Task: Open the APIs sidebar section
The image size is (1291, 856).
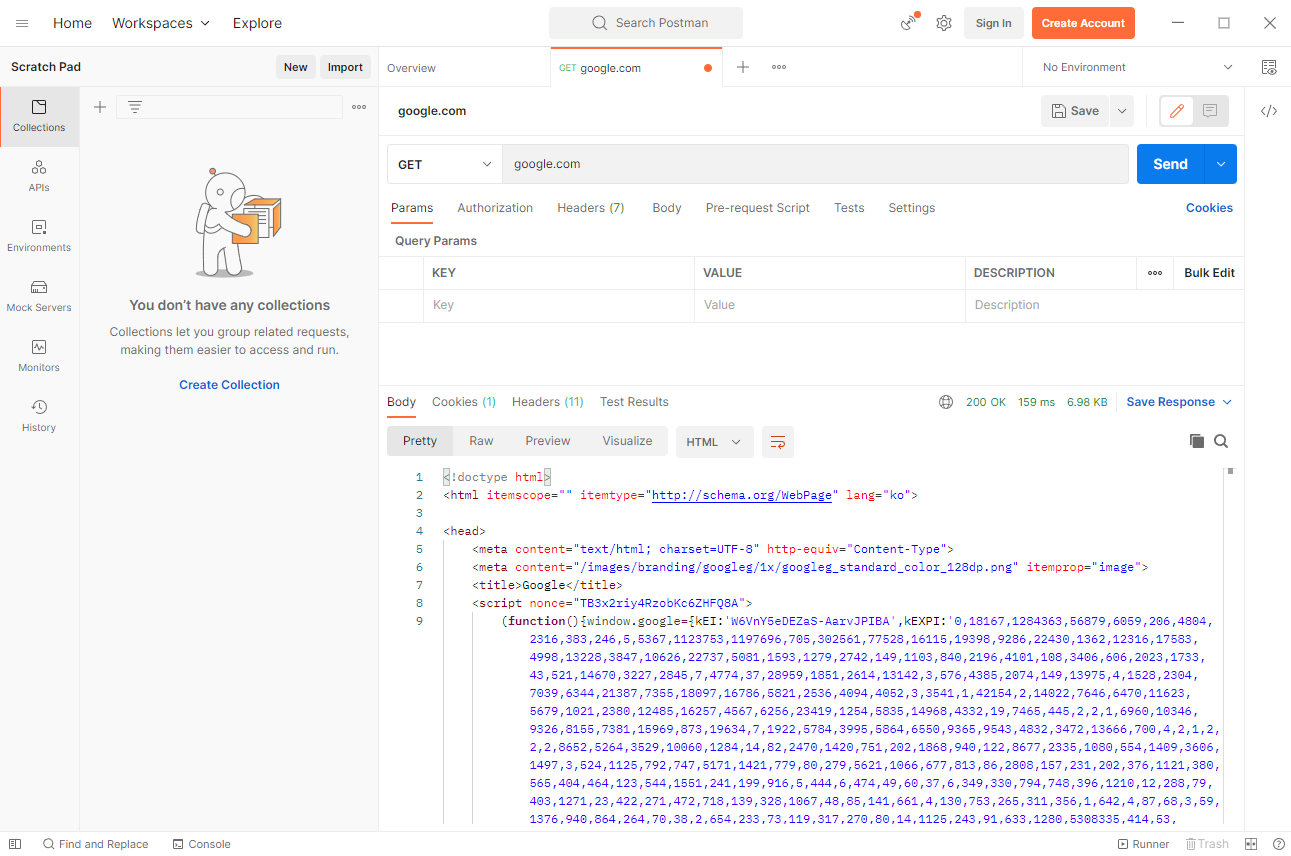Action: tap(39, 177)
